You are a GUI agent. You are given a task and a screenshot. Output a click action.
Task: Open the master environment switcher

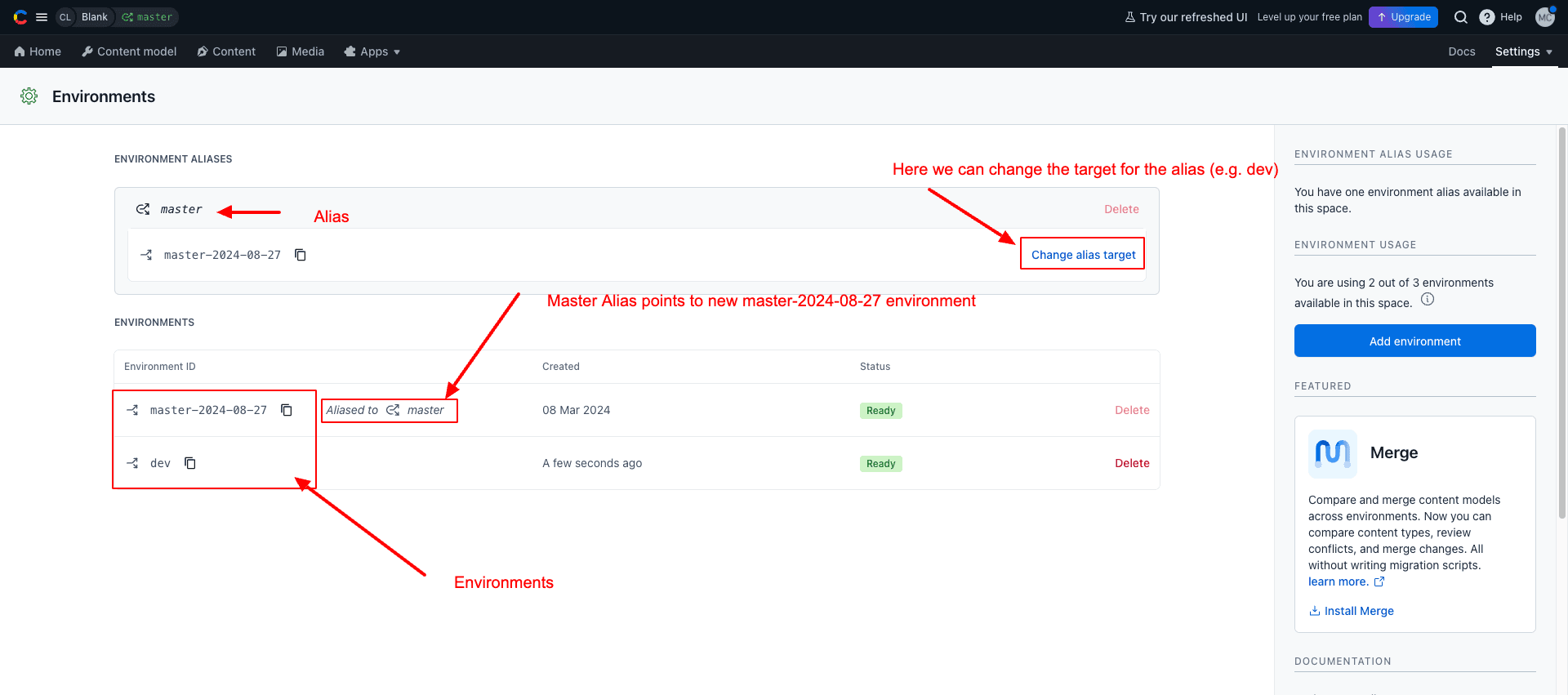pos(147,17)
